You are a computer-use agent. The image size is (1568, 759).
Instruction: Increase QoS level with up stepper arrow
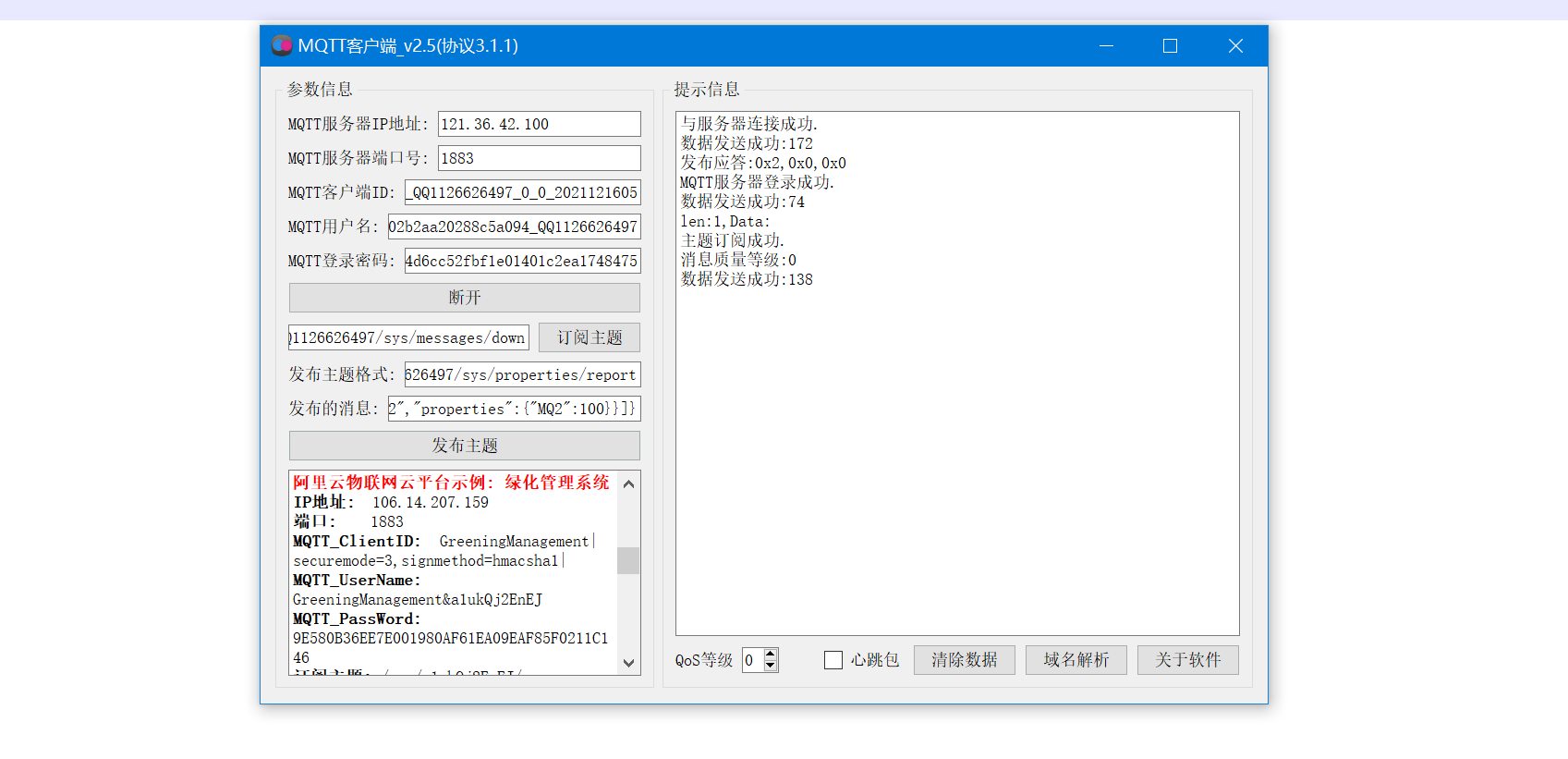[x=772, y=654]
